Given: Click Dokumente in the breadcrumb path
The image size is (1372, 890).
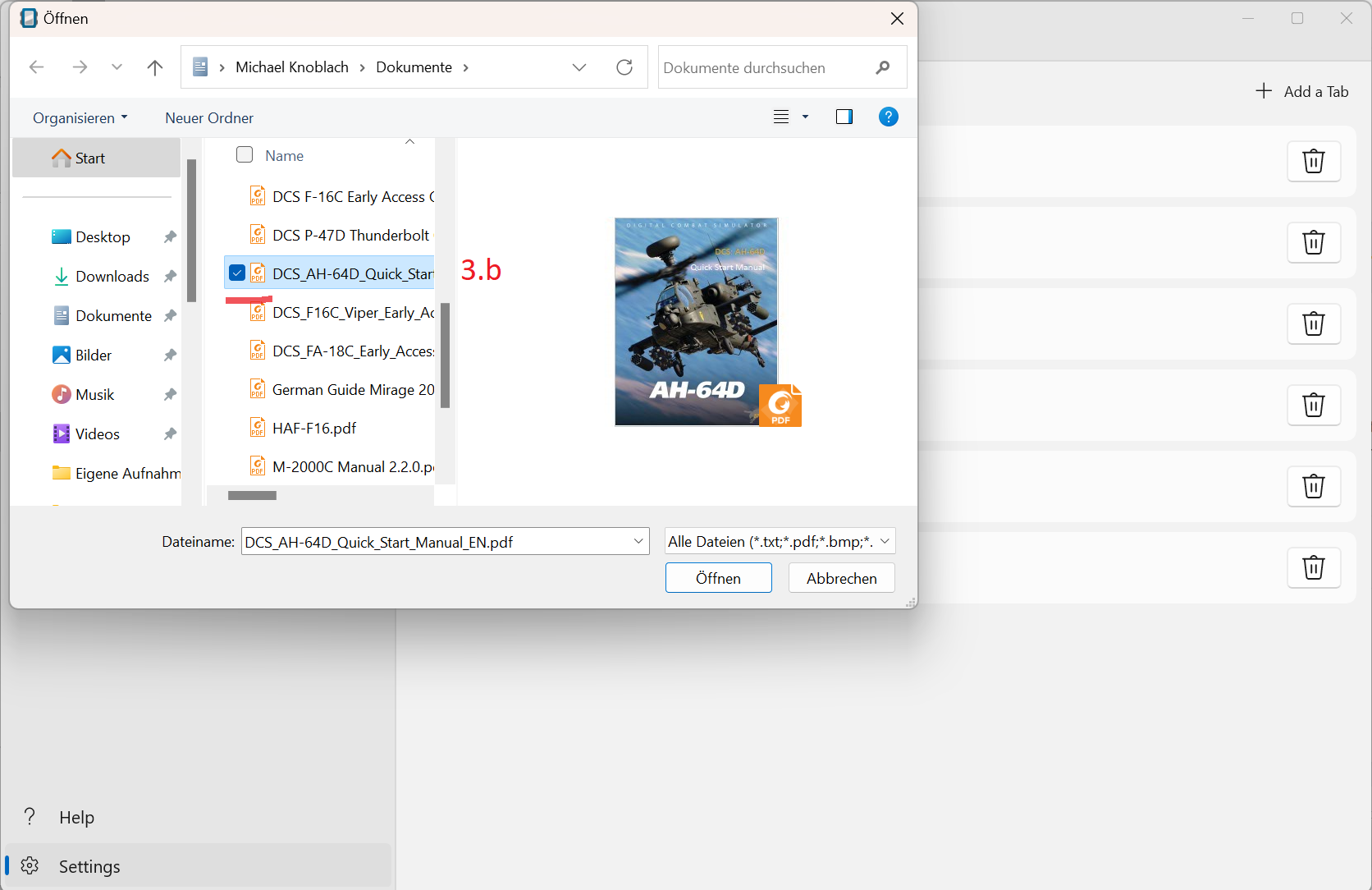Looking at the screenshot, I should pos(414,67).
